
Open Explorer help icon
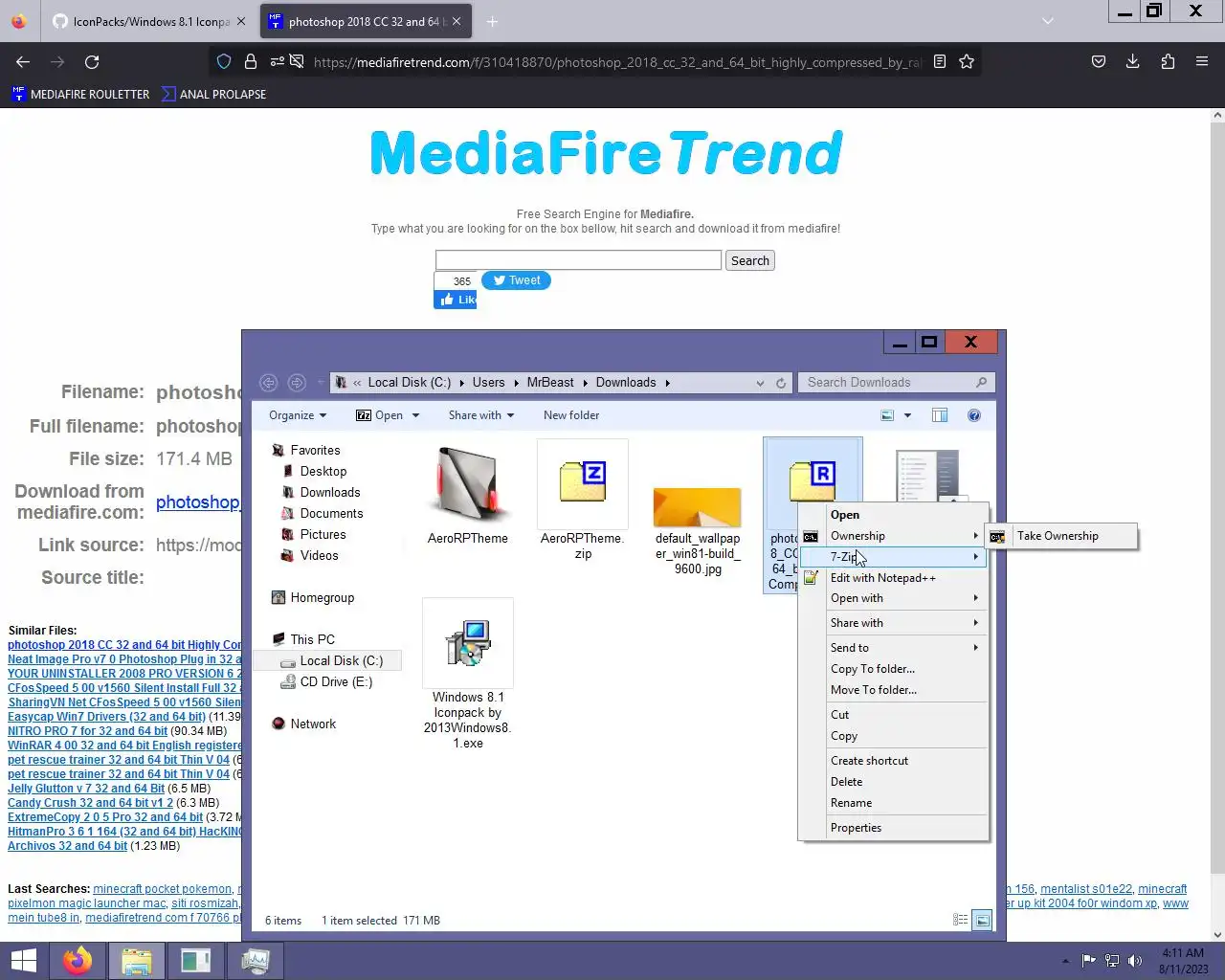[x=974, y=415]
